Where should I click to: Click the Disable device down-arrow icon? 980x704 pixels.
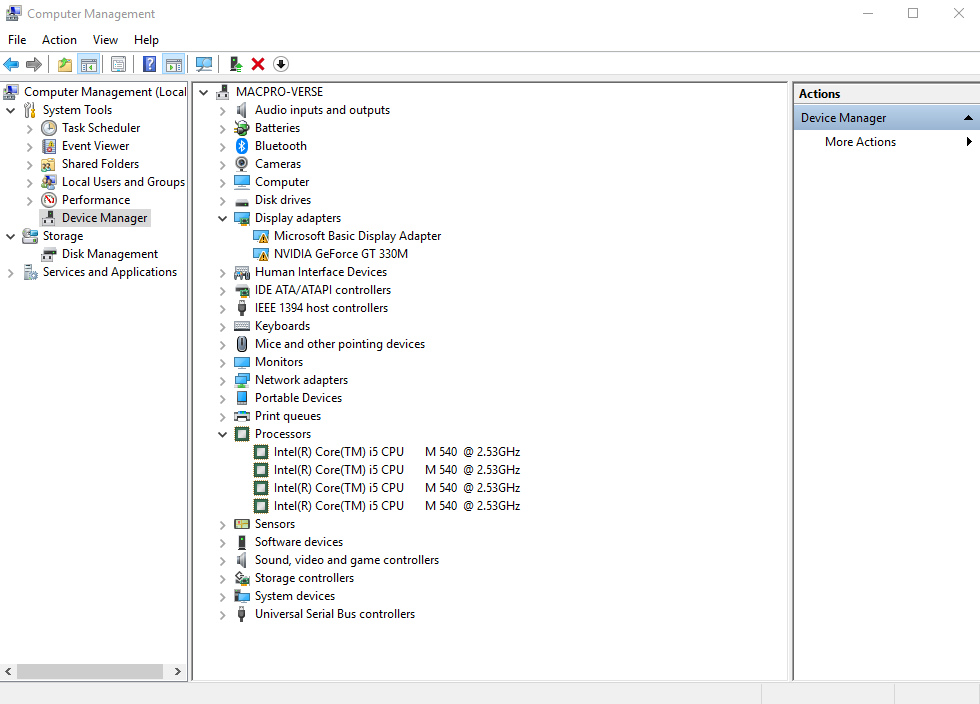281,64
